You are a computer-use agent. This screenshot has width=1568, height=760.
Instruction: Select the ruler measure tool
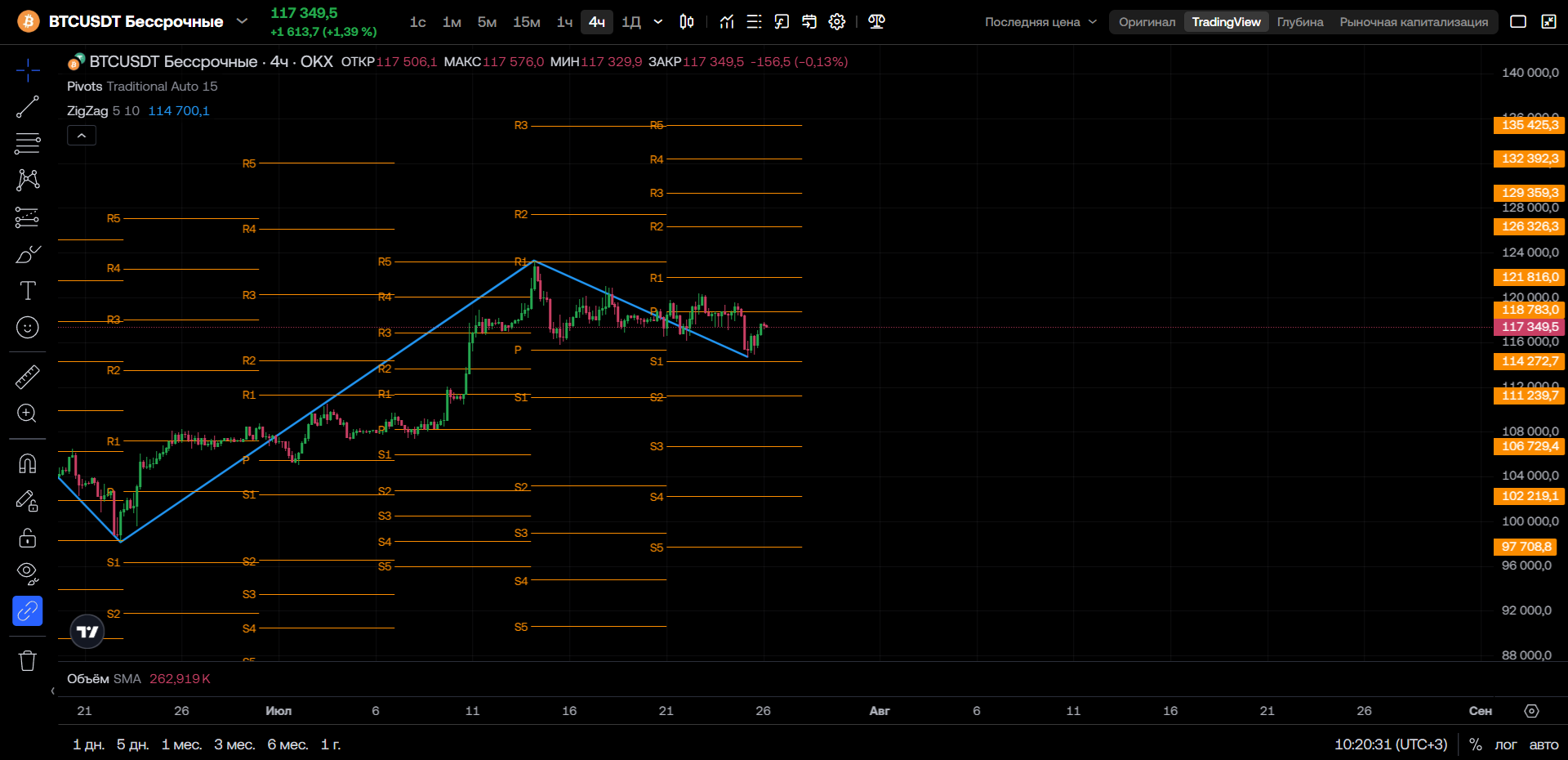(x=28, y=377)
